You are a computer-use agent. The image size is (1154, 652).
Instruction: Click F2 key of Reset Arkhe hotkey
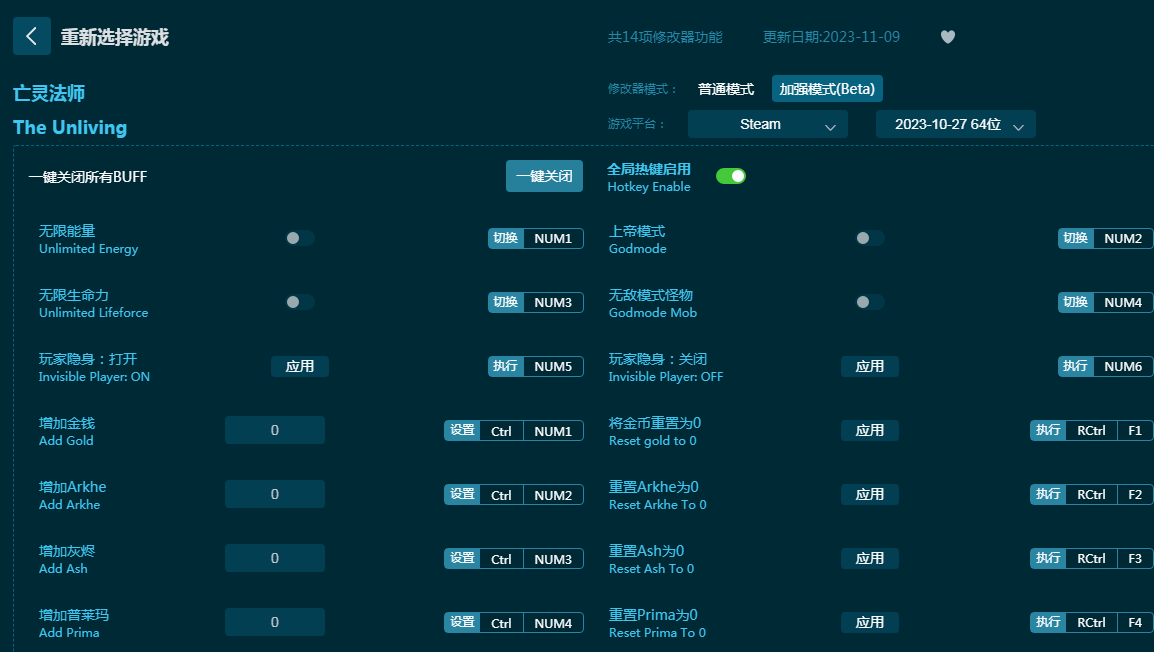[1135, 495]
